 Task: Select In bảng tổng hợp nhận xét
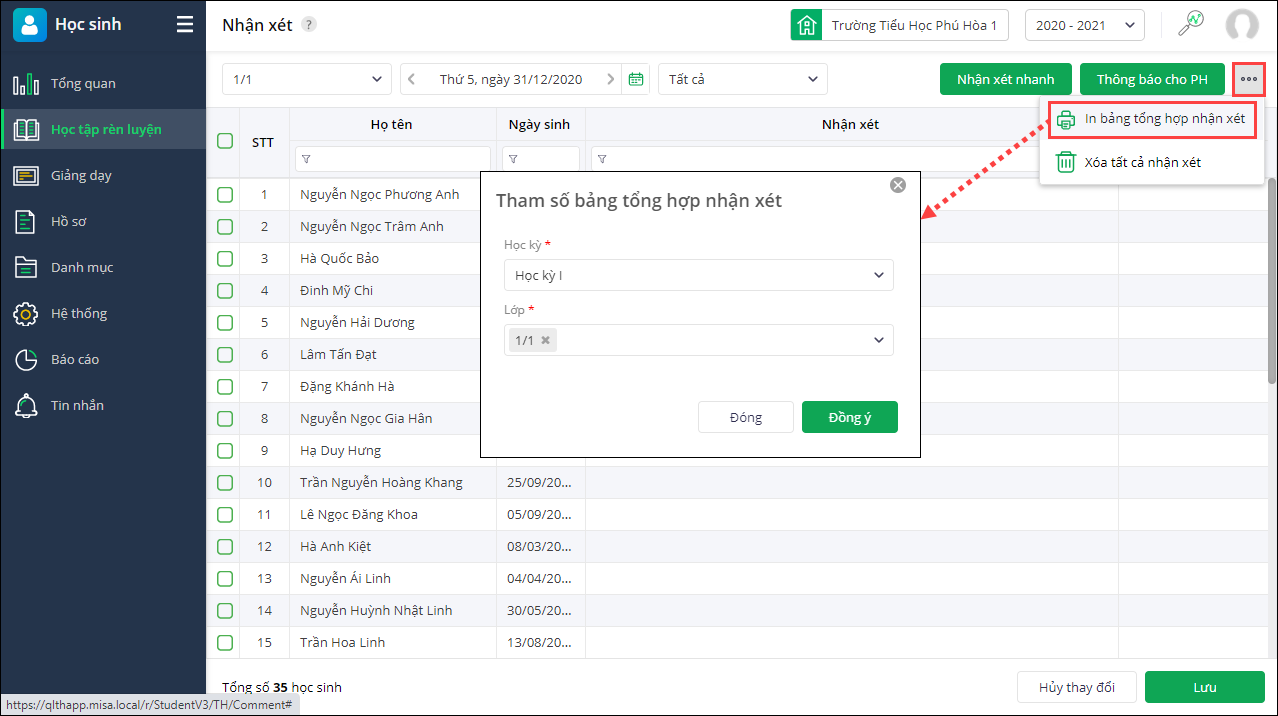1152,119
